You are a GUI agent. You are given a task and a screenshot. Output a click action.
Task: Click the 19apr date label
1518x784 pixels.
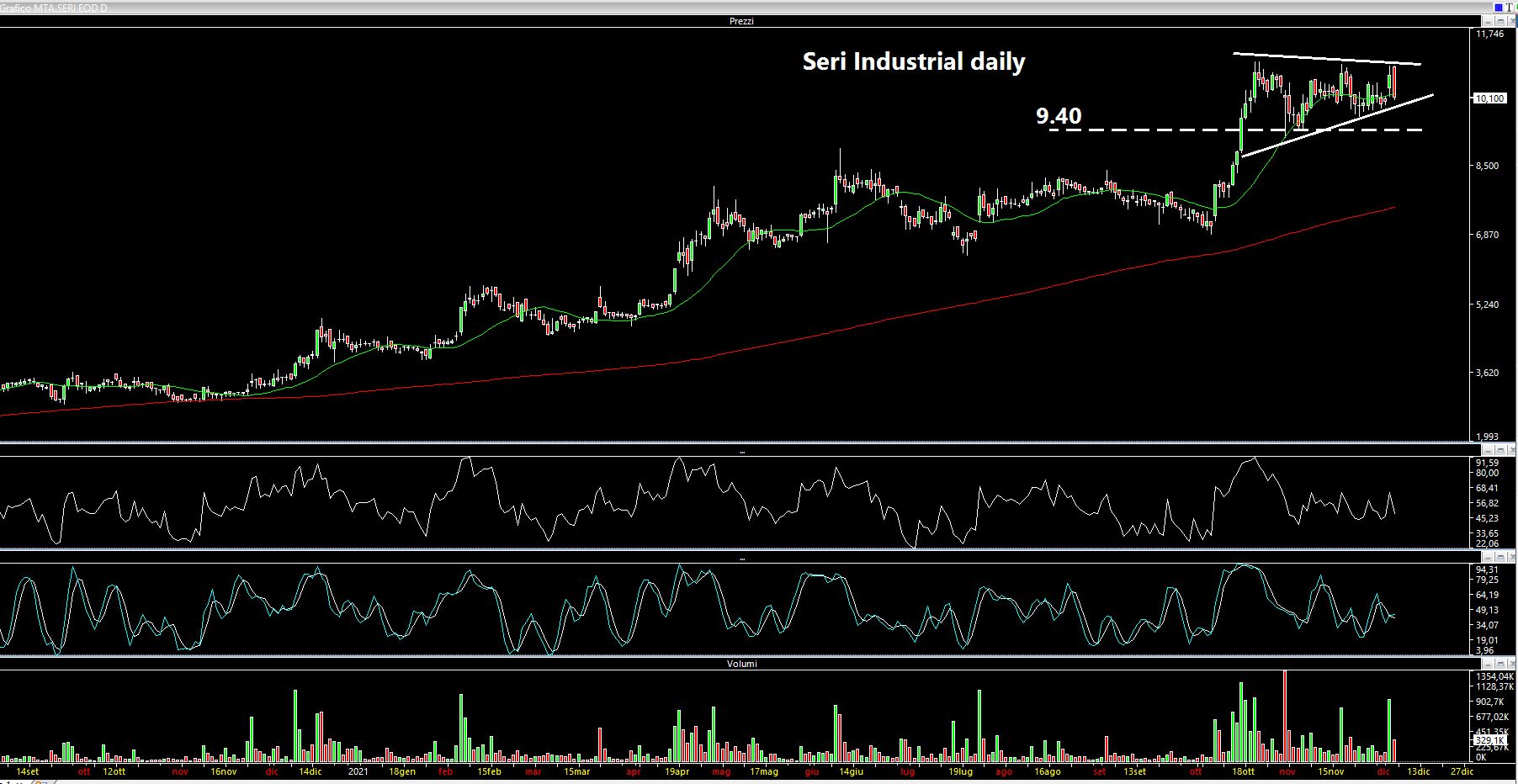677,771
